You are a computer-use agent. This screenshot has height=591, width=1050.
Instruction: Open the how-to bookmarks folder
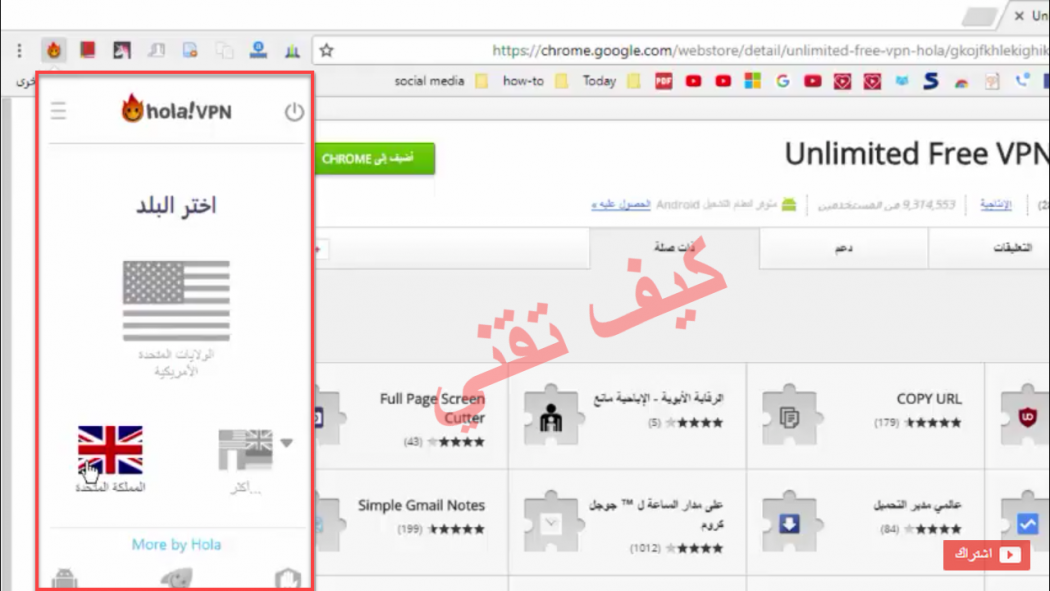pos(535,81)
